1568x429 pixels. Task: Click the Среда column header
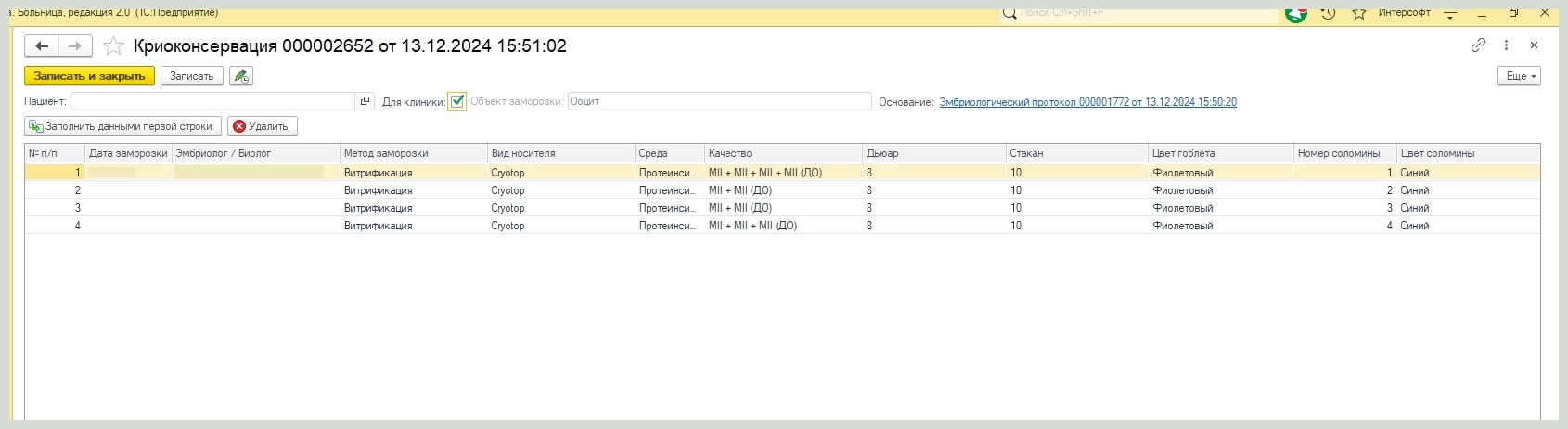pos(670,153)
